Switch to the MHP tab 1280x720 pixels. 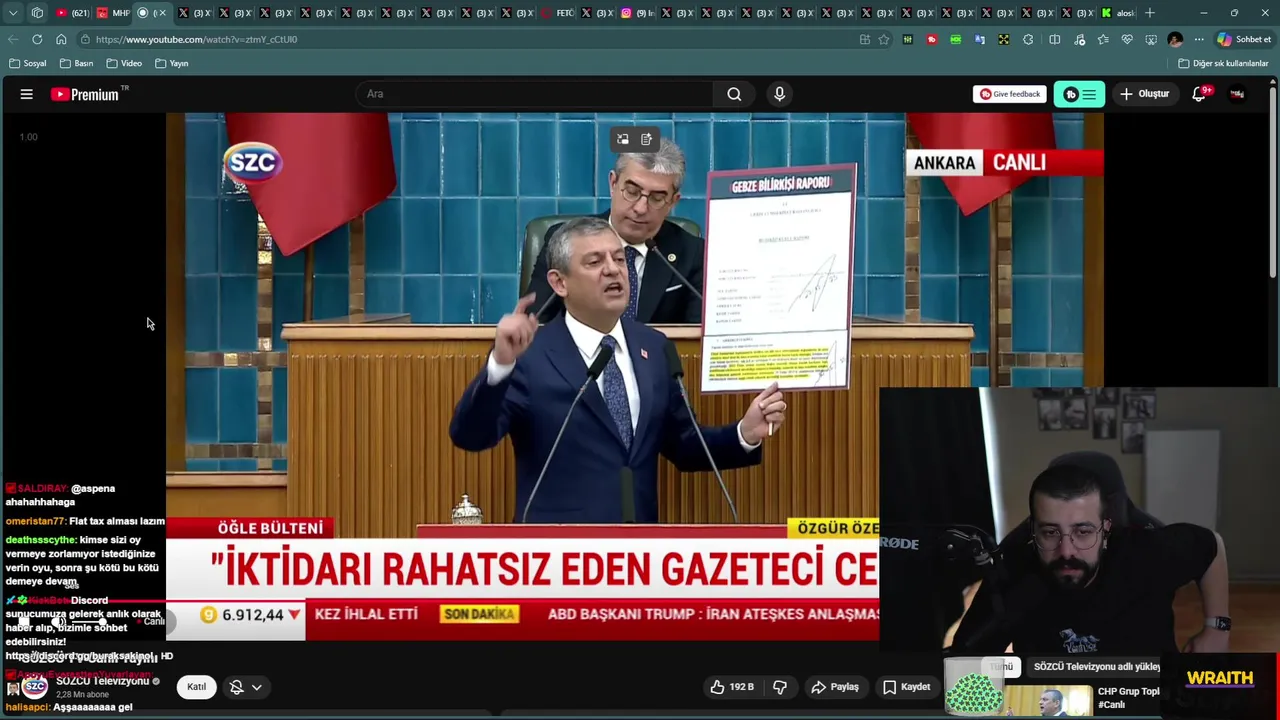tap(113, 13)
